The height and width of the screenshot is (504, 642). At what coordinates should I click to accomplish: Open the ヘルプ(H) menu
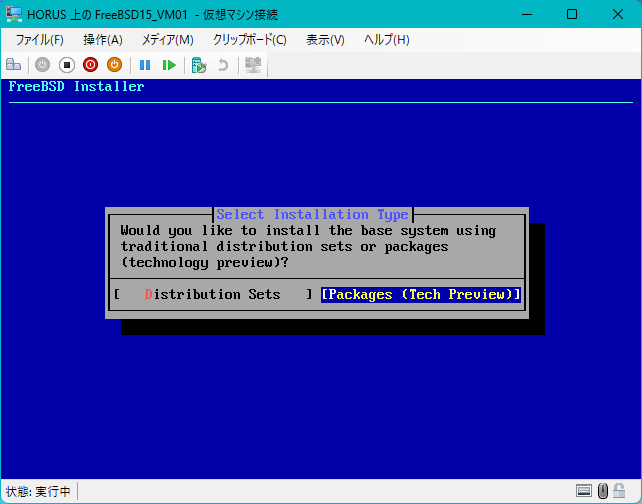387,40
